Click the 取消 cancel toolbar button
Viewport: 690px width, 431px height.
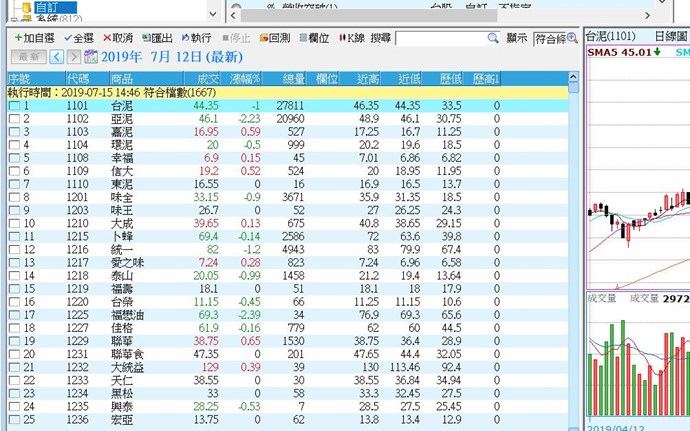pyautogui.click(x=118, y=37)
